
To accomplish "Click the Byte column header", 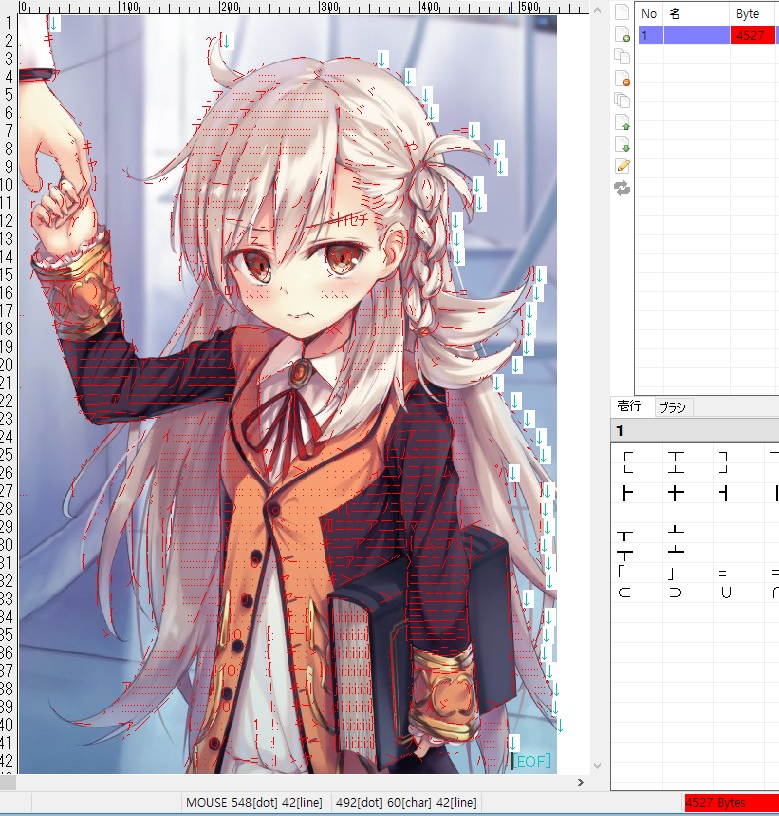I will pyautogui.click(x=751, y=14).
